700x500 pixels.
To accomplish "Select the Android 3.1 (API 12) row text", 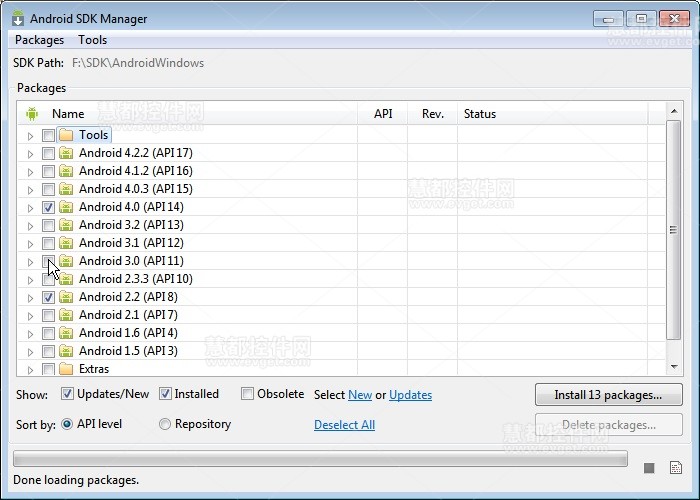I will pos(131,243).
